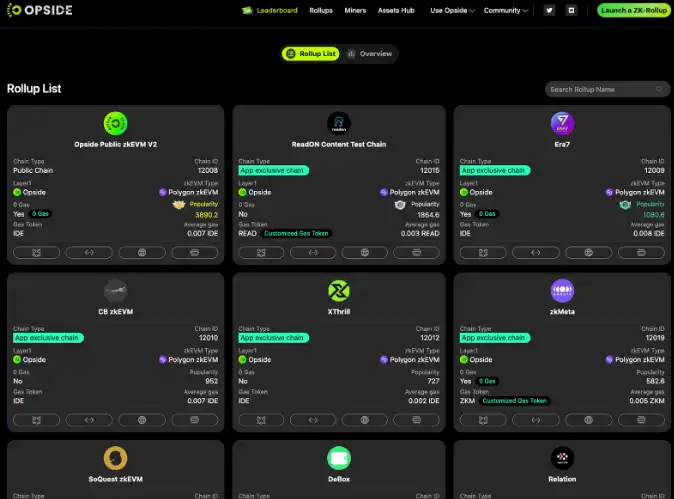Click card icon button on Era7 card

tap(641, 253)
